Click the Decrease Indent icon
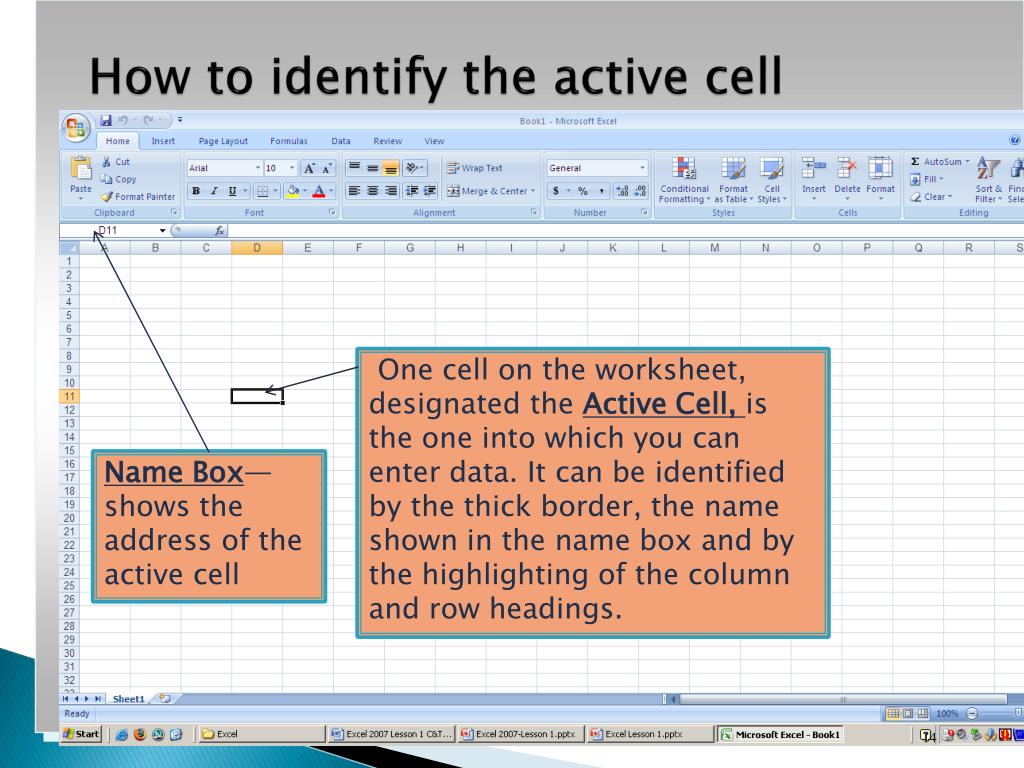The height and width of the screenshot is (768, 1024). [411, 191]
